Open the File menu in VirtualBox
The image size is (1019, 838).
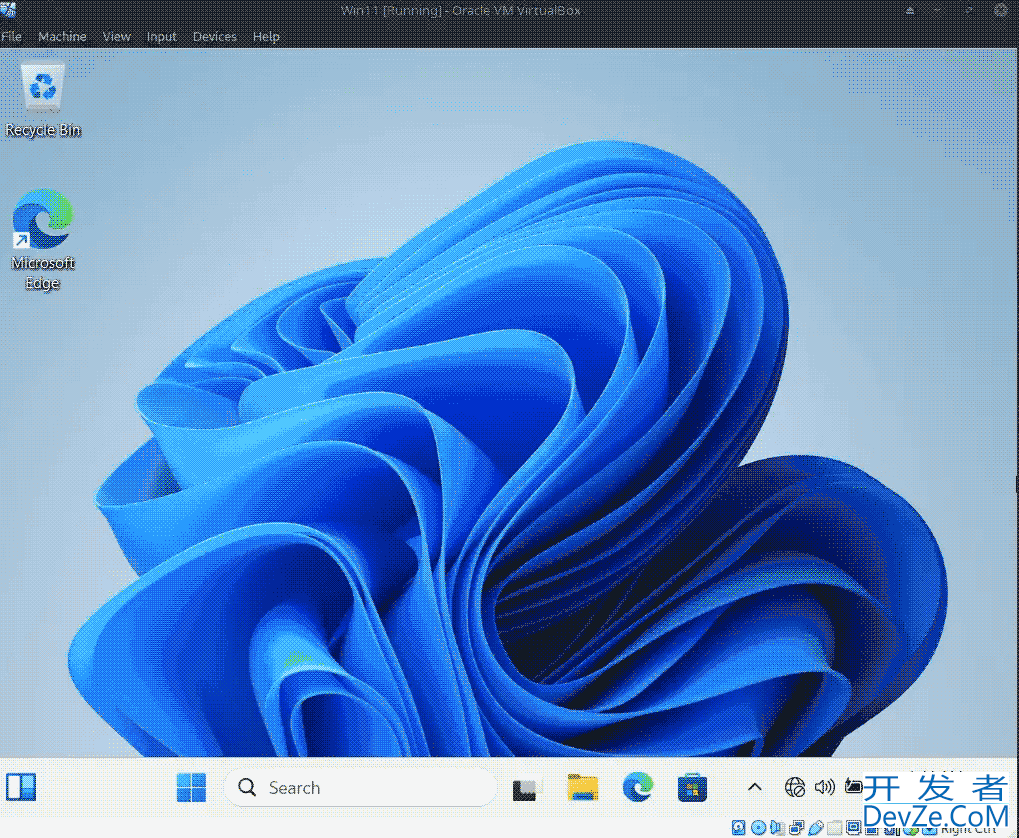pyautogui.click(x=11, y=36)
